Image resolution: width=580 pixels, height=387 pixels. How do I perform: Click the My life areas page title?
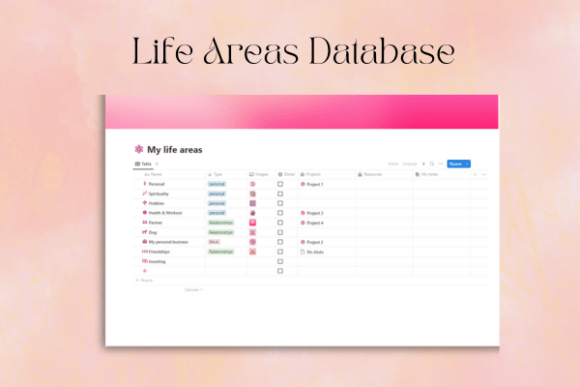175,150
